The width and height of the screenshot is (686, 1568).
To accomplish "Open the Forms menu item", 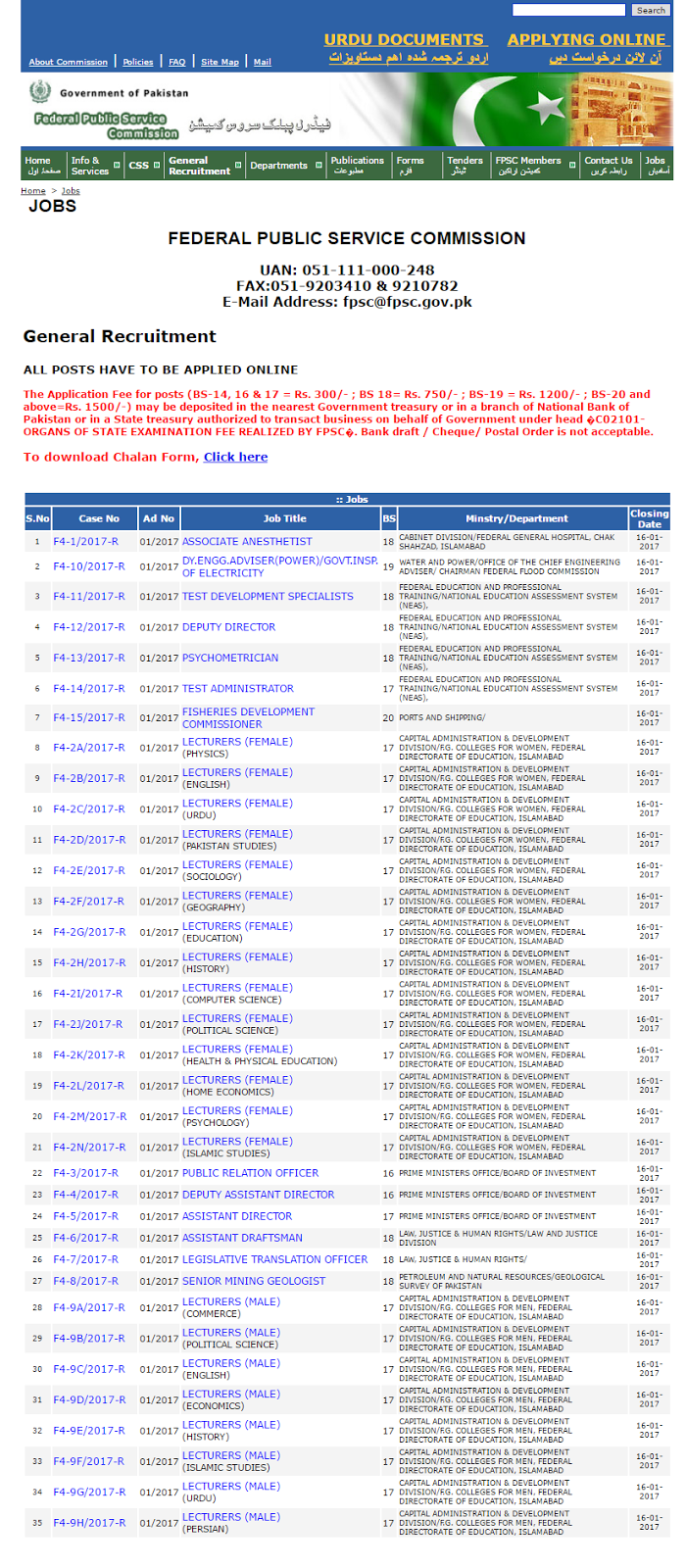I will click(411, 165).
